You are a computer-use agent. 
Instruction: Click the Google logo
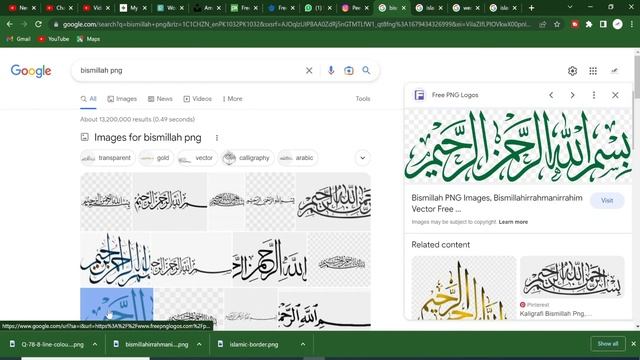tap(31, 71)
